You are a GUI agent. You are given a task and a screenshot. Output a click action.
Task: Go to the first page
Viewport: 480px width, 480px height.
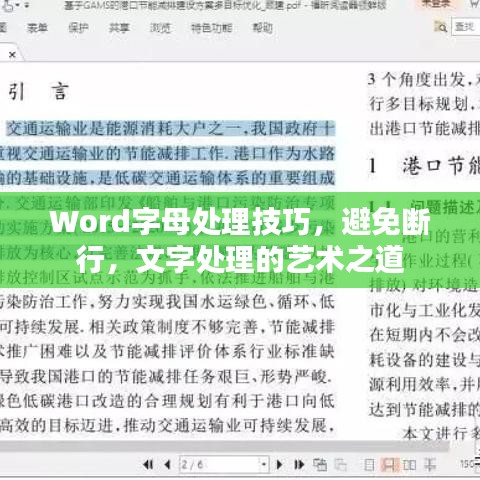(x=148, y=464)
